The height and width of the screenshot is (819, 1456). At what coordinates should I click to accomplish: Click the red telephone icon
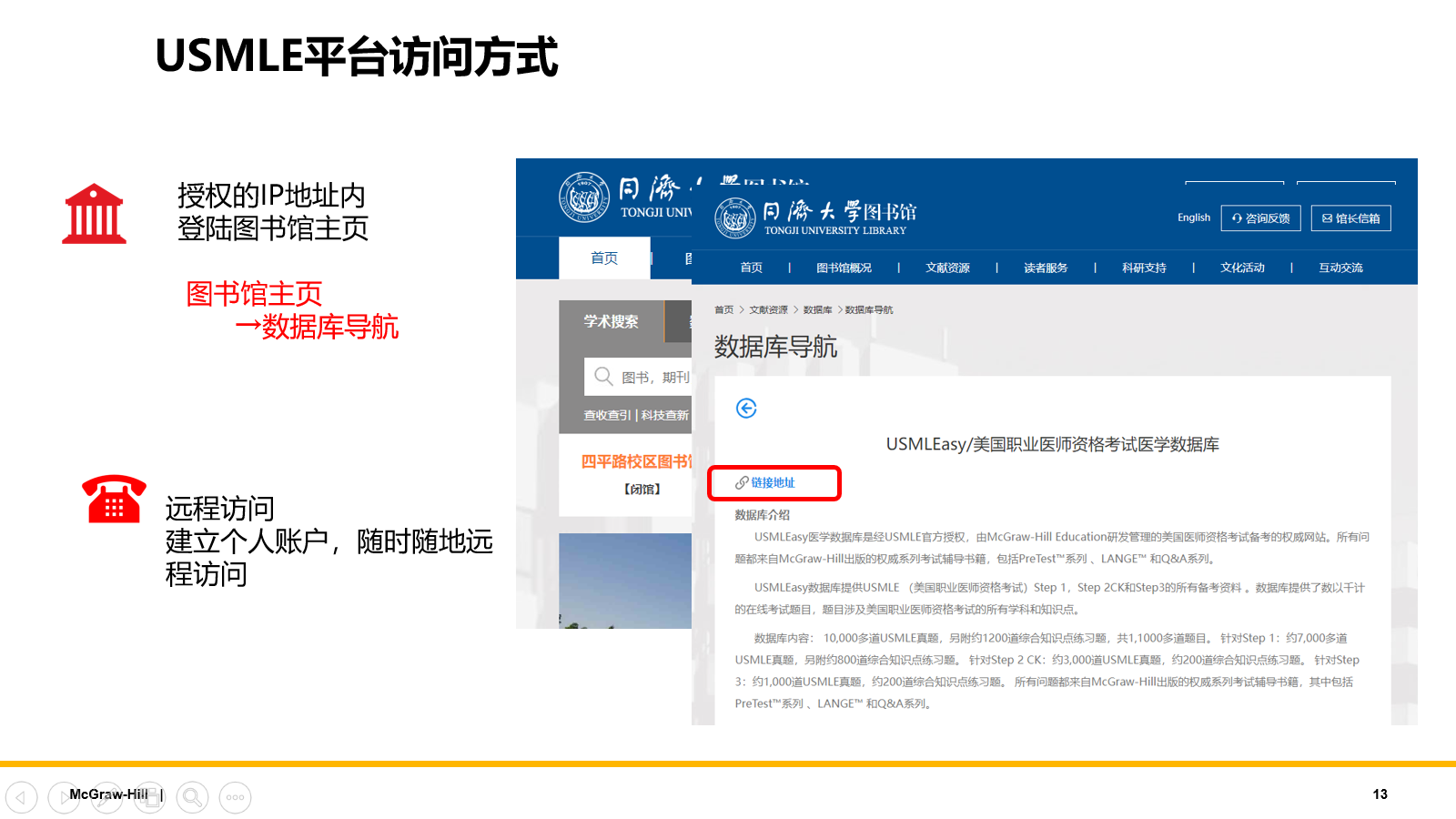(114, 500)
